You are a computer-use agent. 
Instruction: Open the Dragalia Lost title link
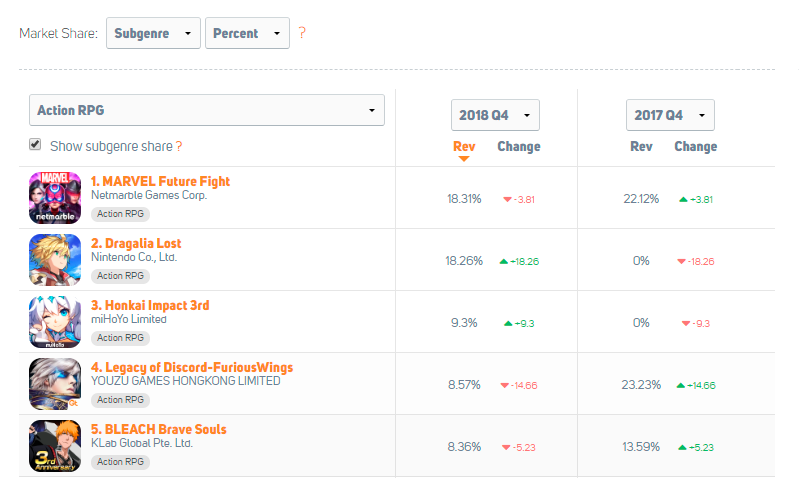pos(136,244)
